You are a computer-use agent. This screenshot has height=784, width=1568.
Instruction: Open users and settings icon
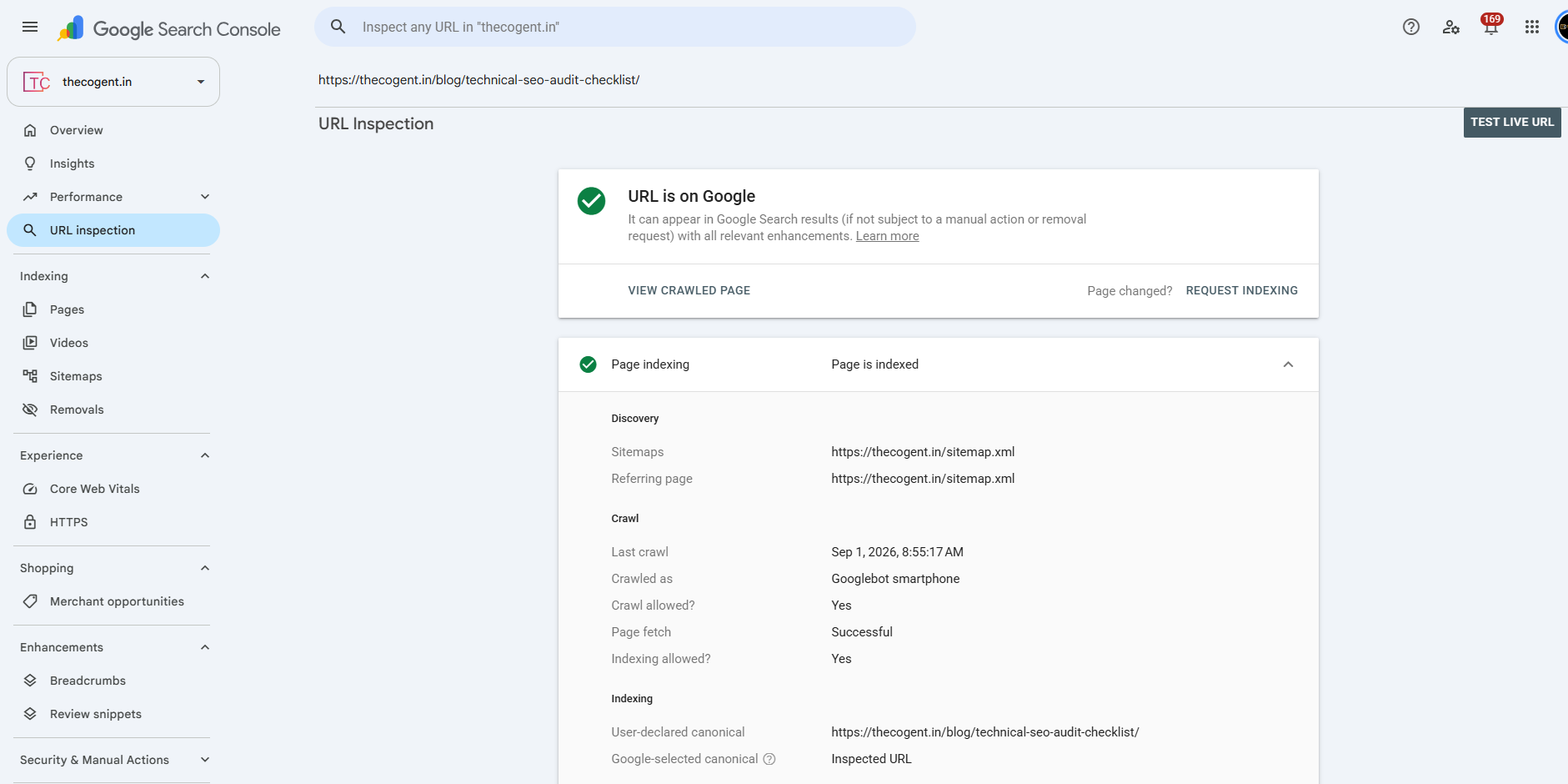[x=1451, y=27]
